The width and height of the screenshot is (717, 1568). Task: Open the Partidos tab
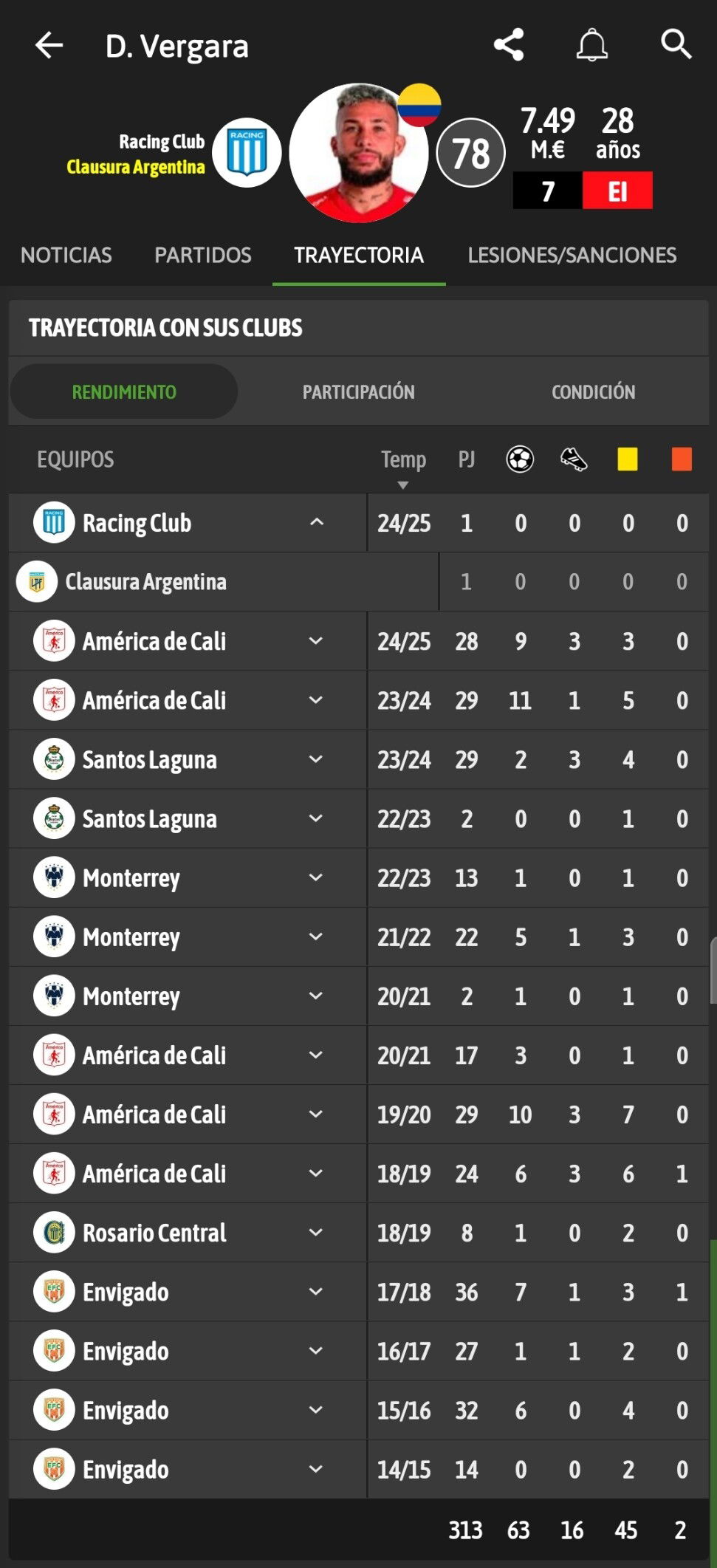203,255
